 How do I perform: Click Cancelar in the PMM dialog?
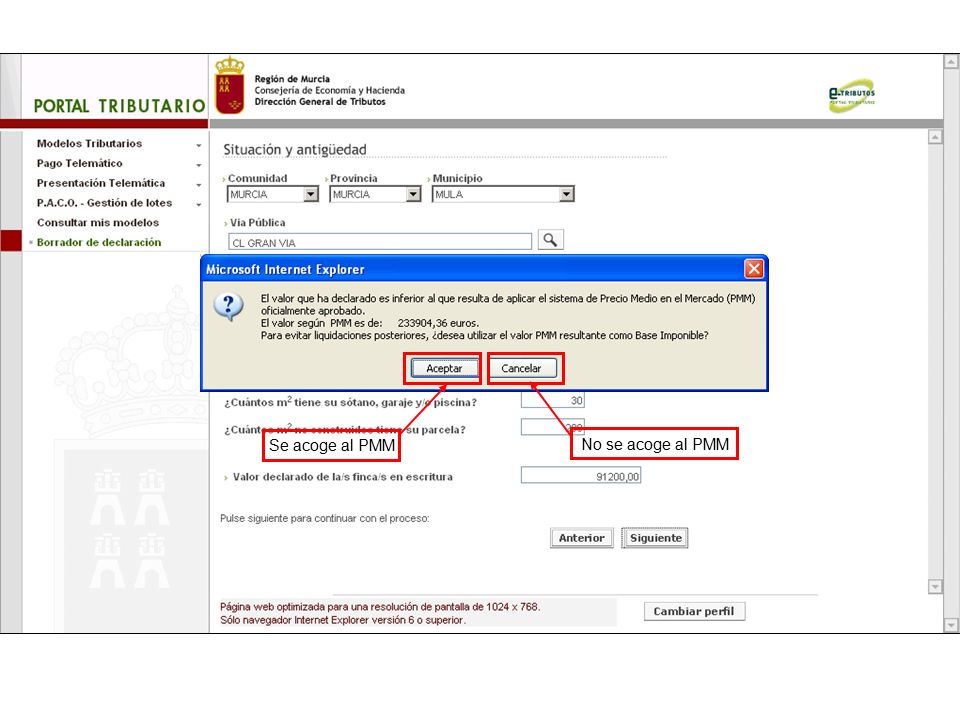[522, 368]
